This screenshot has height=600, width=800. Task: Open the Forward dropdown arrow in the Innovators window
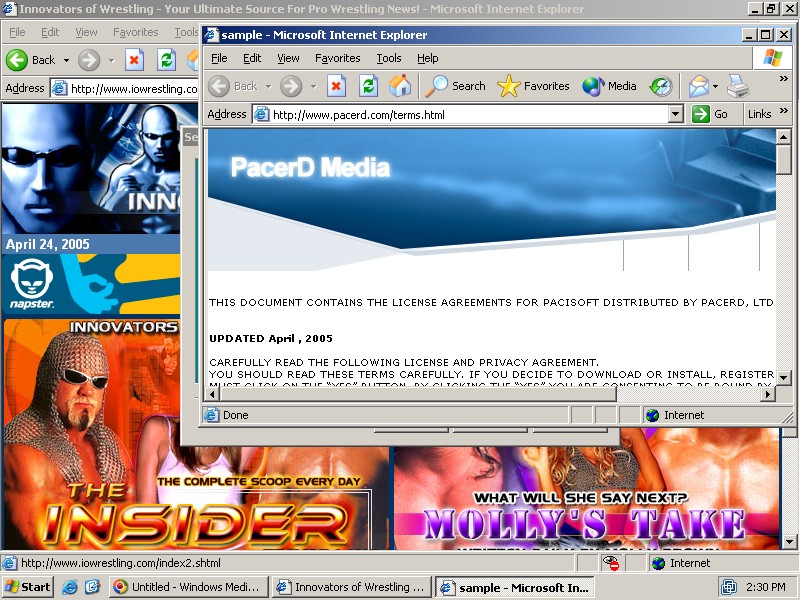pos(111,60)
